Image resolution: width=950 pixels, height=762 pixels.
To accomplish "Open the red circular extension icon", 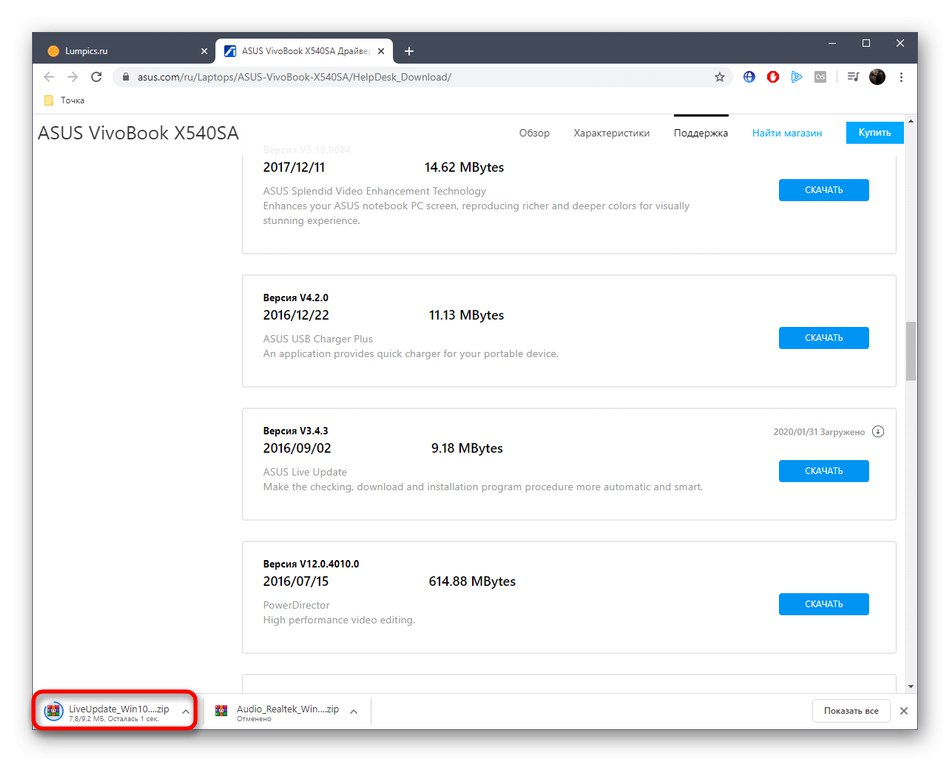I will pyautogui.click(x=772, y=77).
